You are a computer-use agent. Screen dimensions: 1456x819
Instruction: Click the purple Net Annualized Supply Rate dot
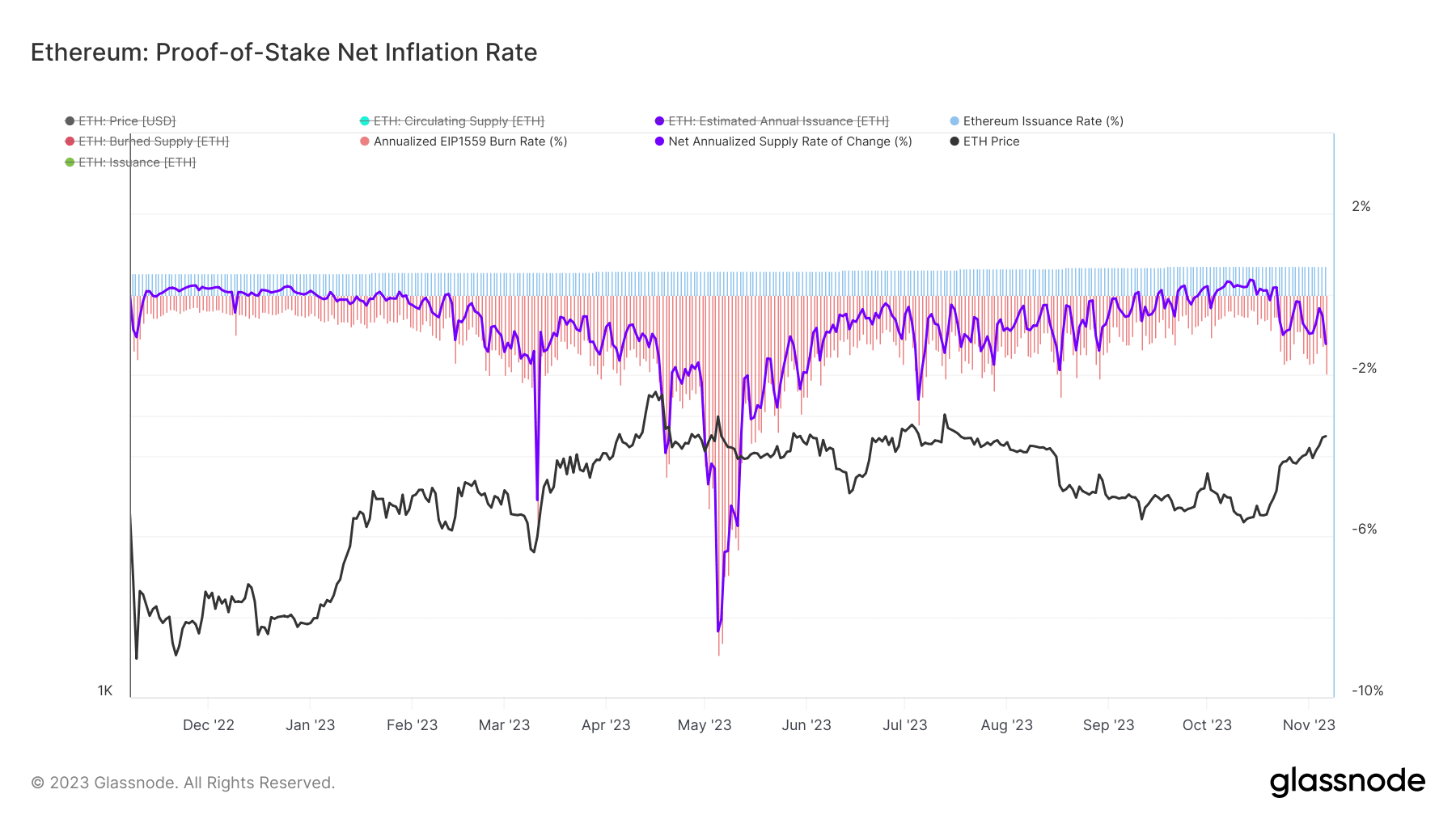pos(659,141)
